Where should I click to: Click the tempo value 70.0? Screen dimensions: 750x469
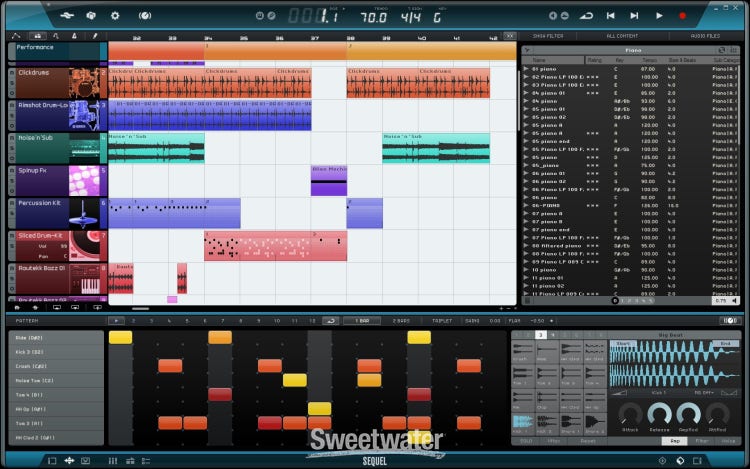(x=374, y=16)
